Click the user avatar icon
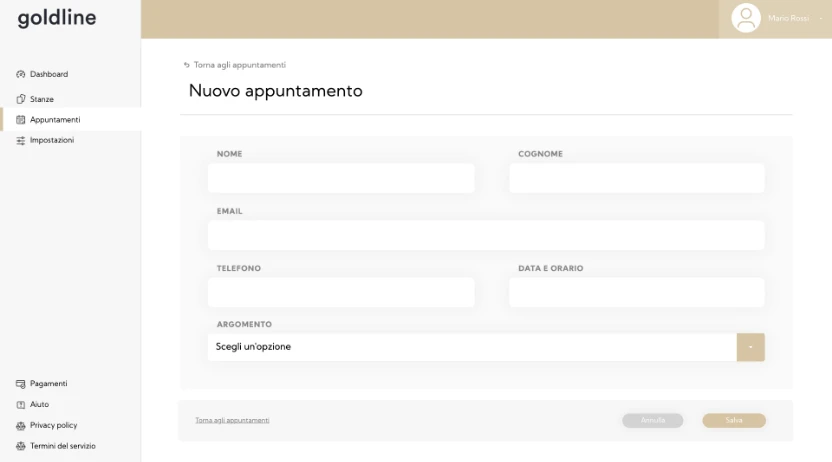The width and height of the screenshot is (832, 462). coord(746,18)
